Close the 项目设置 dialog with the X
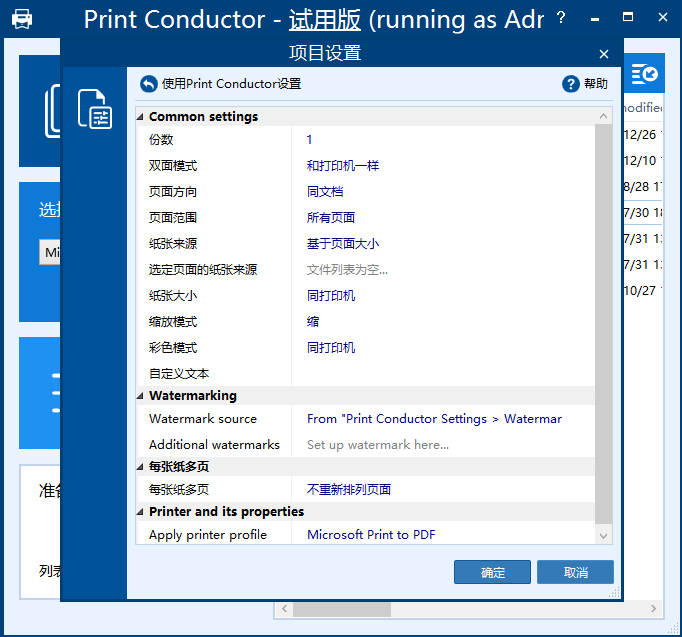The width and height of the screenshot is (682, 637). 603,54
